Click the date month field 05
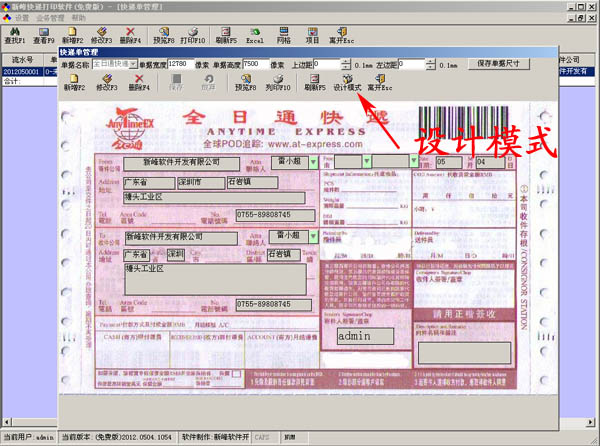Viewport: 600px width, 446px height. 449,162
